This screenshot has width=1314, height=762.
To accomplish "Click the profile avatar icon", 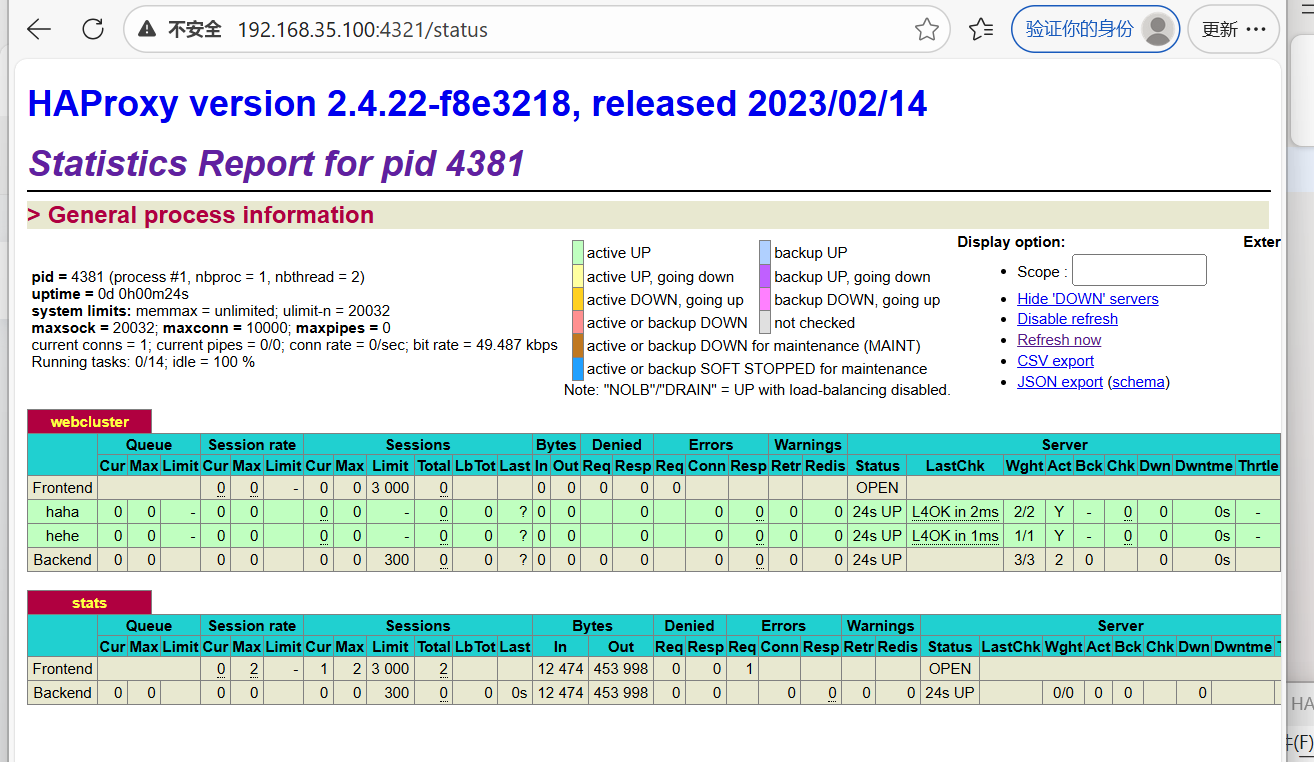I will tap(1158, 29).
